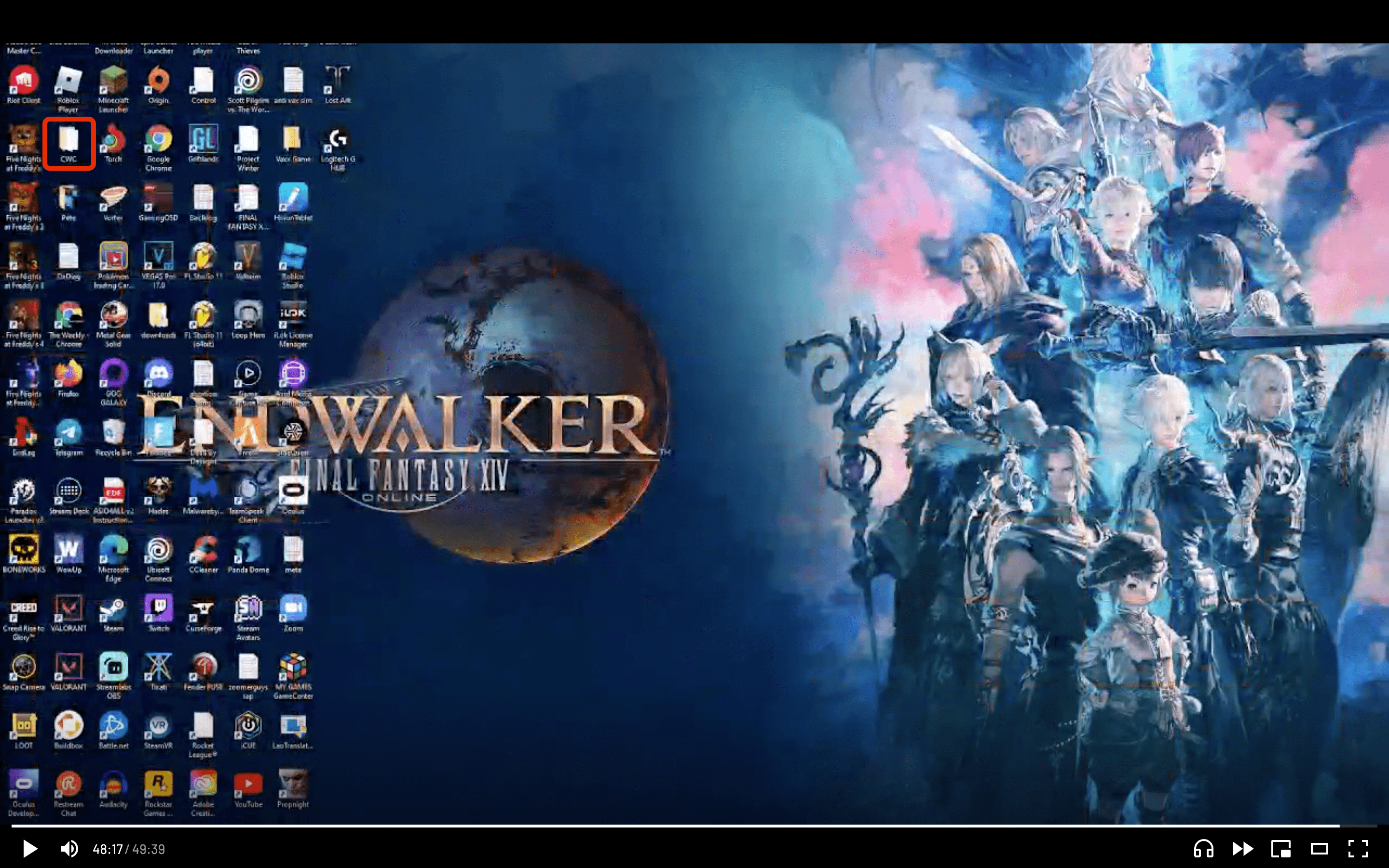Open the GOG GALAXY icon
This screenshot has width=1389, height=868.
pyautogui.click(x=113, y=383)
